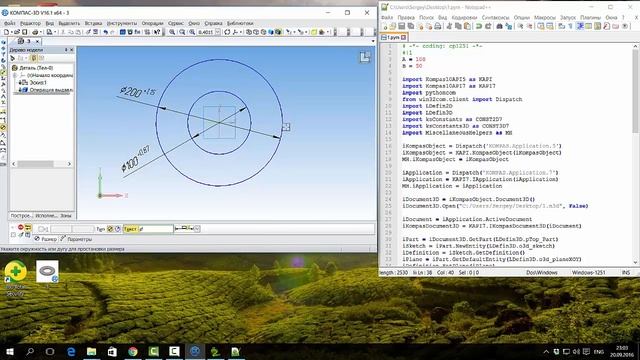The image size is (640, 360).
Task: Select the Исполнения tab below model tree
Action: (46, 216)
